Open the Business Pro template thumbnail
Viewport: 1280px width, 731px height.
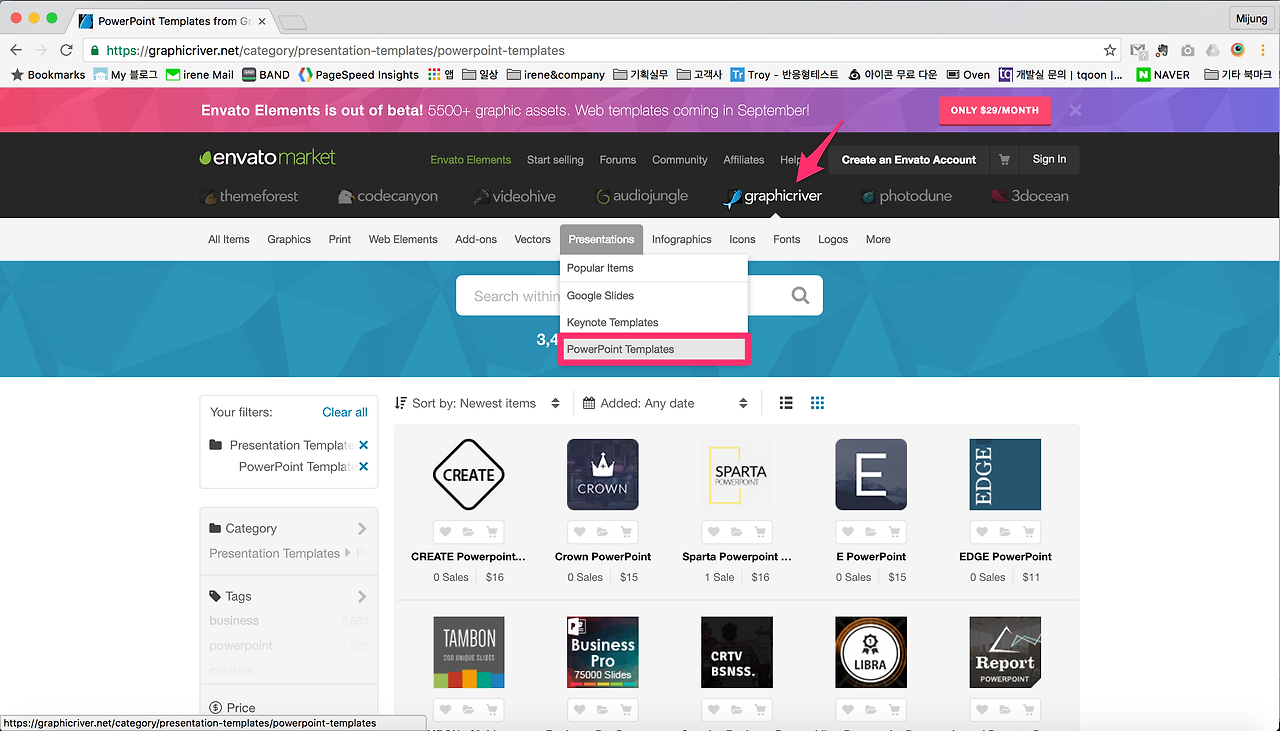coord(603,652)
